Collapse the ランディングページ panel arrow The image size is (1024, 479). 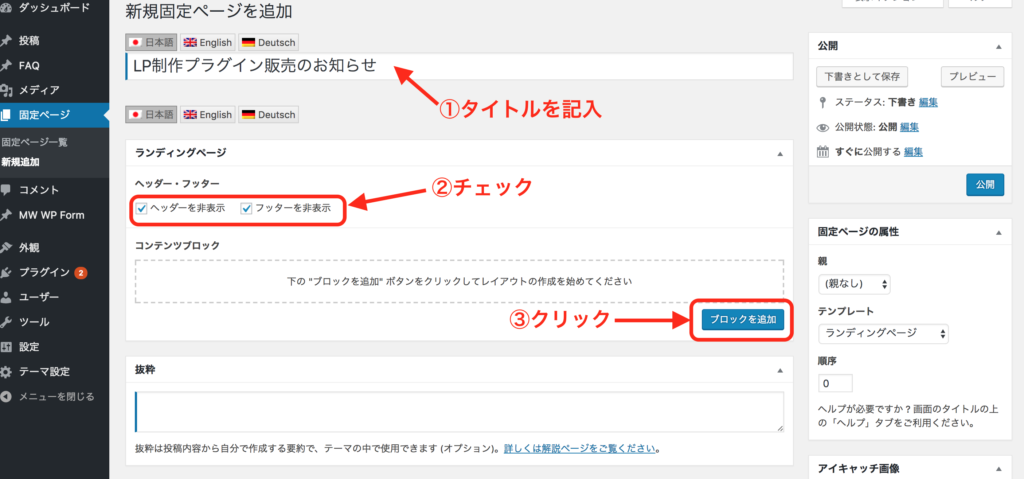778,153
